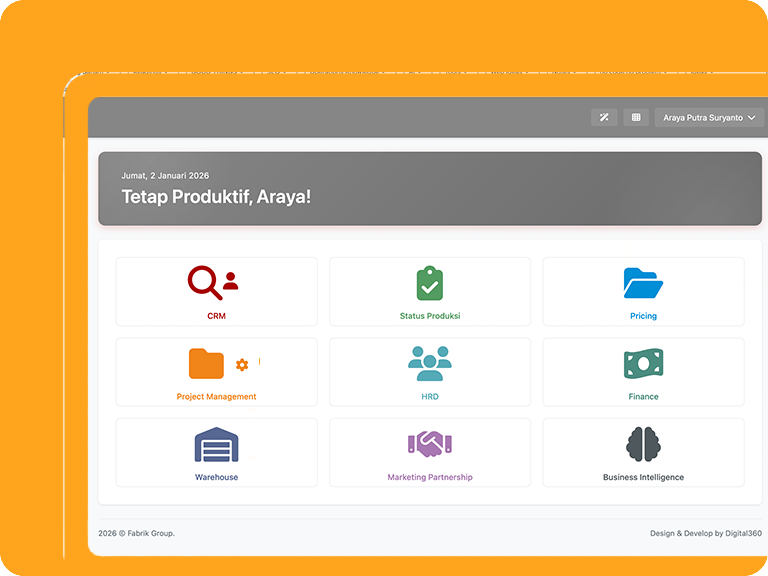Click the '2026 © Fabrik Group.' footer text
This screenshot has width=768, height=576.
pos(136,533)
